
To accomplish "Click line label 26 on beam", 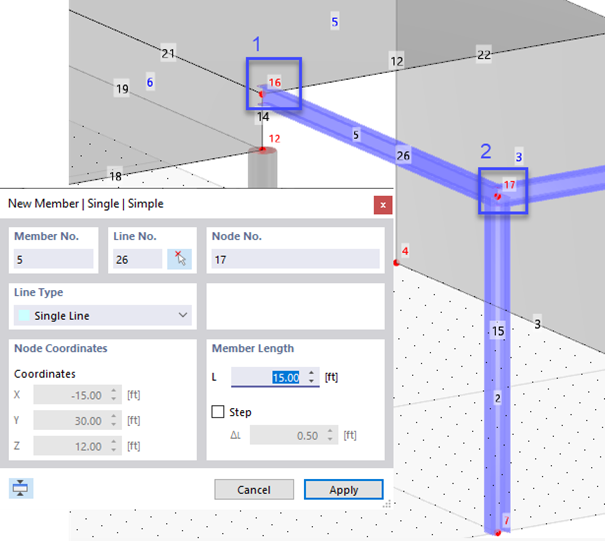I will (403, 156).
